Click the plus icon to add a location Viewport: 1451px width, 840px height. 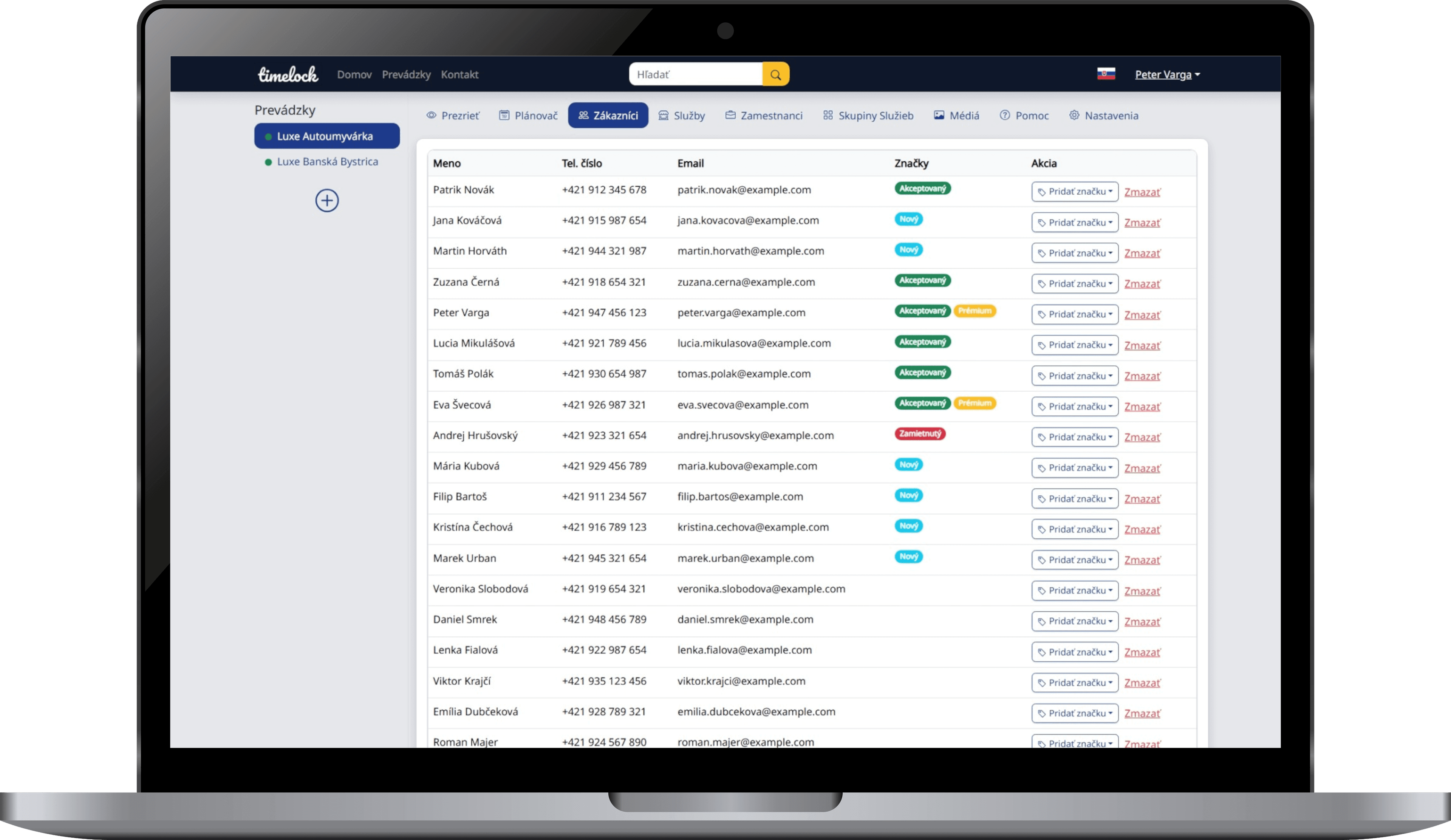[x=326, y=200]
